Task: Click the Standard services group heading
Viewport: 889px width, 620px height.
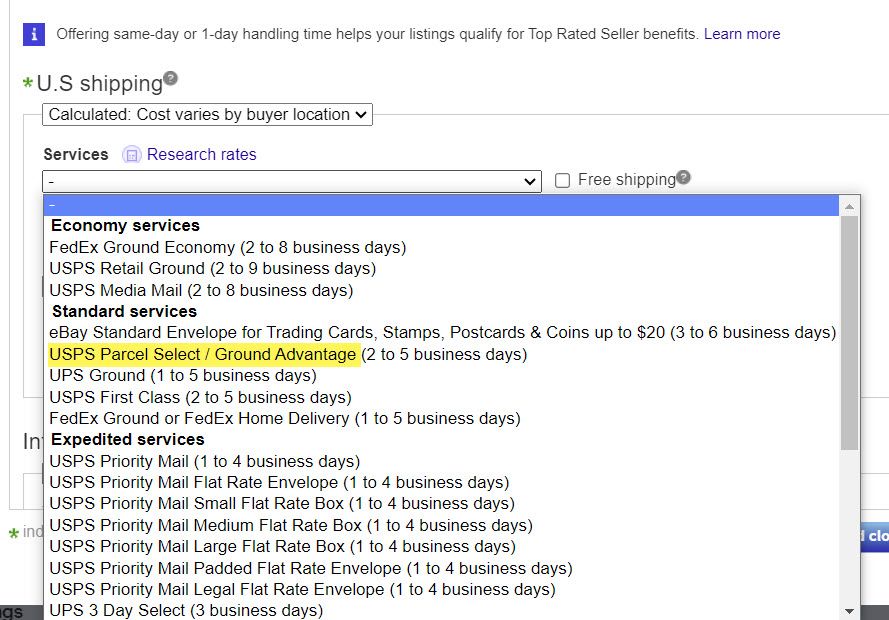Action: (x=125, y=311)
